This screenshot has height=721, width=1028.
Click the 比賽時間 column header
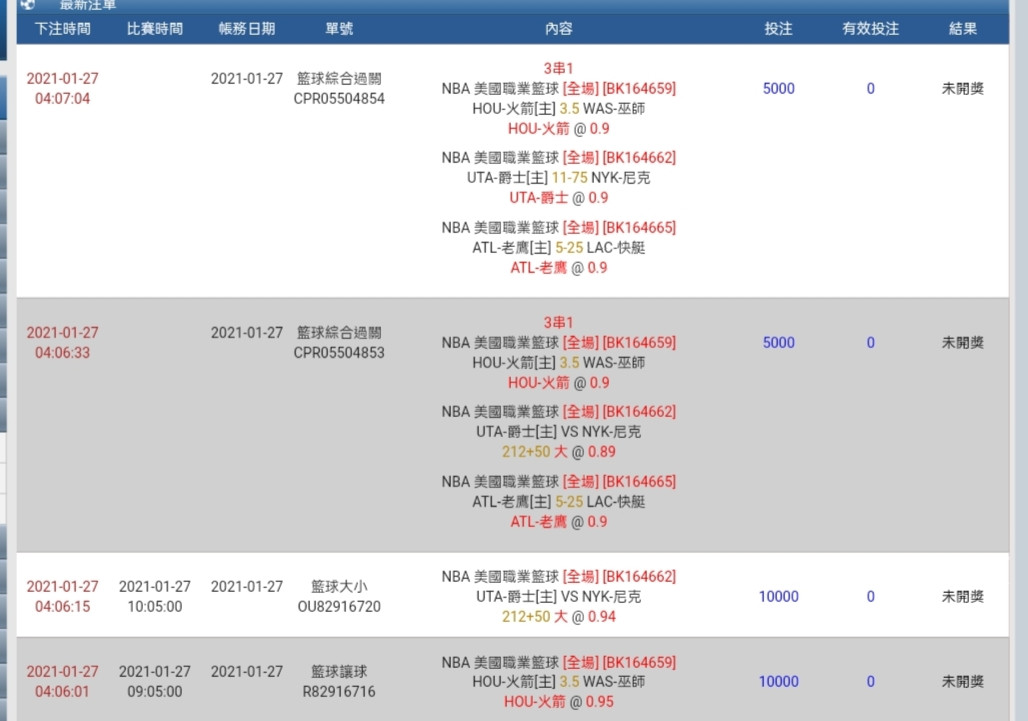pos(155,29)
